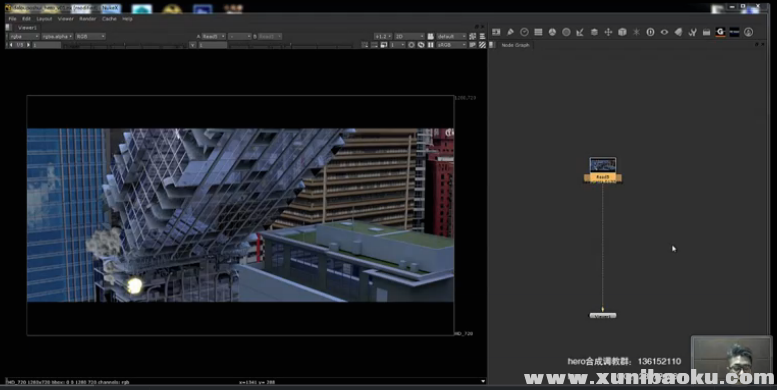Open the Views nodes eye icon
This screenshot has width=777, height=390.
(664, 32)
